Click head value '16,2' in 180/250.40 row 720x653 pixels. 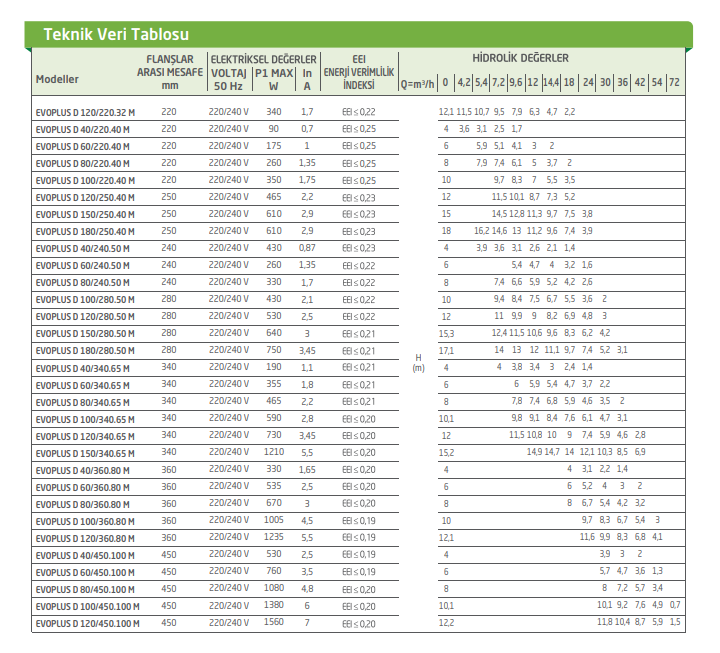coord(481,231)
